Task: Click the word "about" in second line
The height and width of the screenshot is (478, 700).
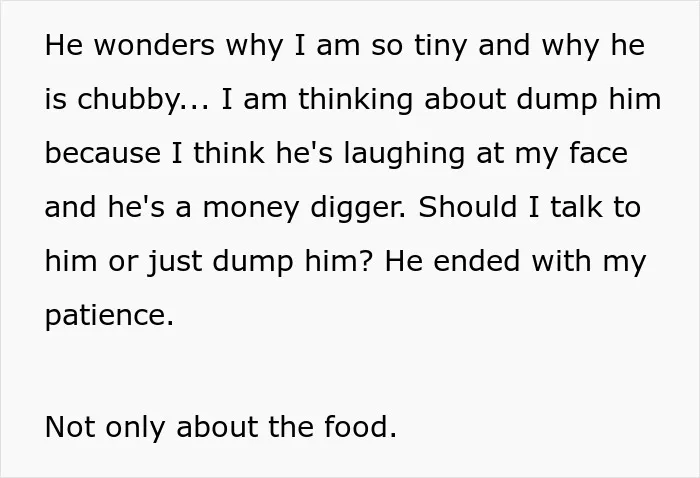Action: (x=465, y=99)
